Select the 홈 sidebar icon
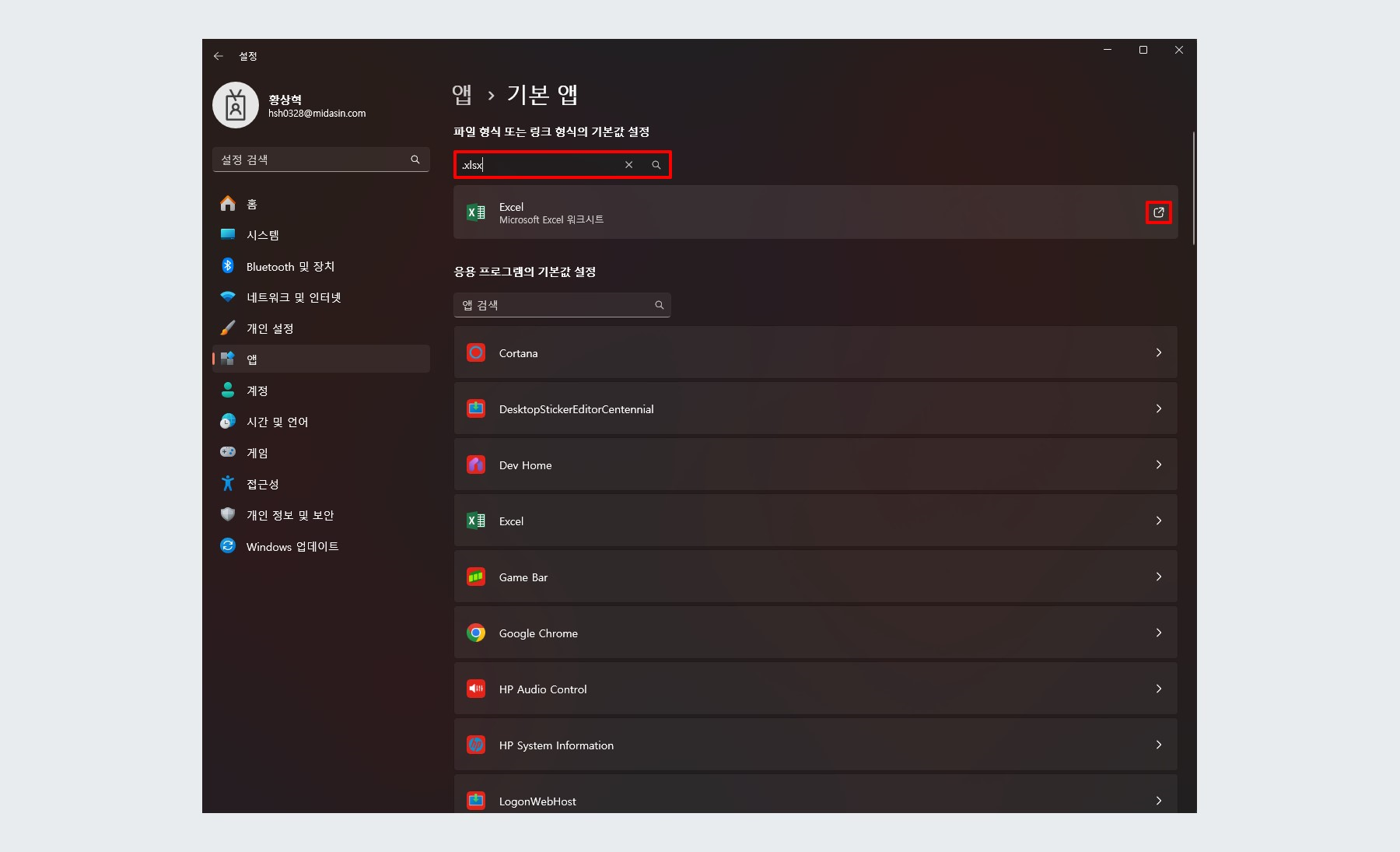Screen dimensions: 1400x852 coord(228,203)
